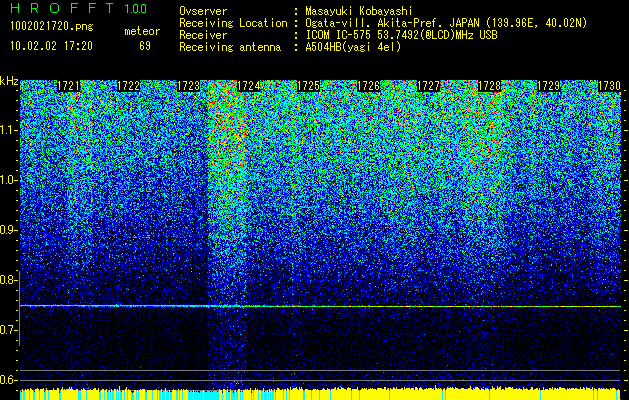
Task: Click the date stamp 10.02.02 17:20
Action: click(x=51, y=46)
